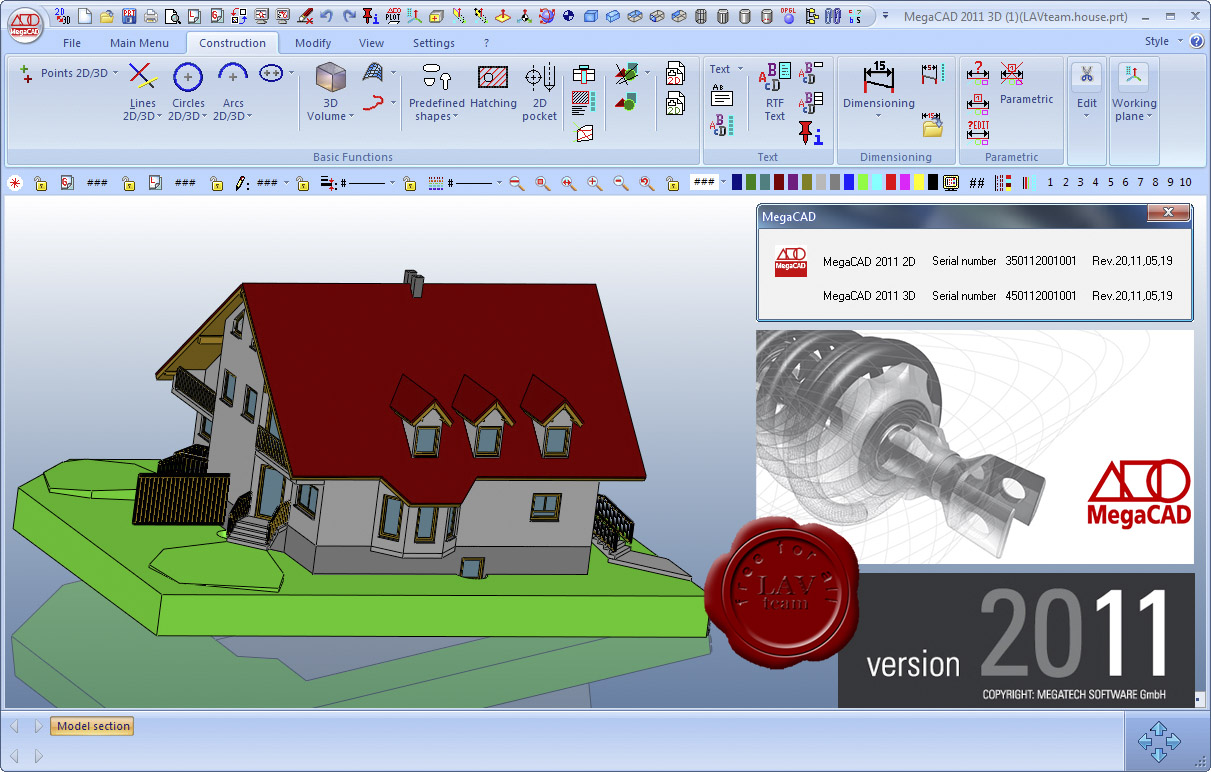Close the MegaCAD about dialog
The width and height of the screenshot is (1211, 772).
(1168, 212)
